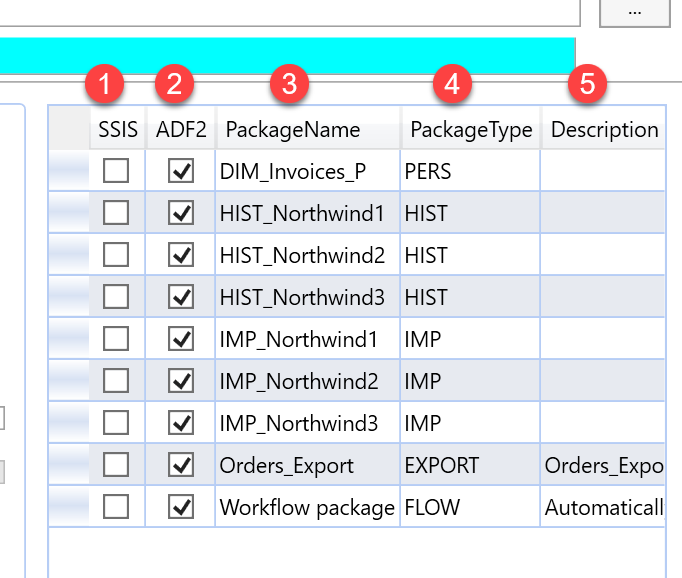Screen dimensions: 682x578
Task: Click HIST type cell for HIST_Northwind2
Action: [470, 254]
